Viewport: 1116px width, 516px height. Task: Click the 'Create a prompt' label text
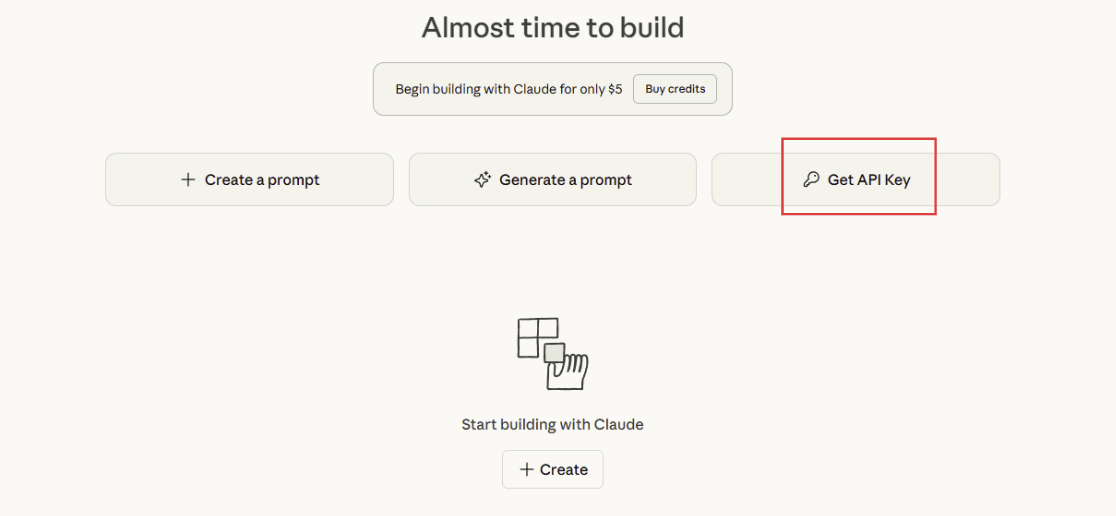(x=262, y=180)
